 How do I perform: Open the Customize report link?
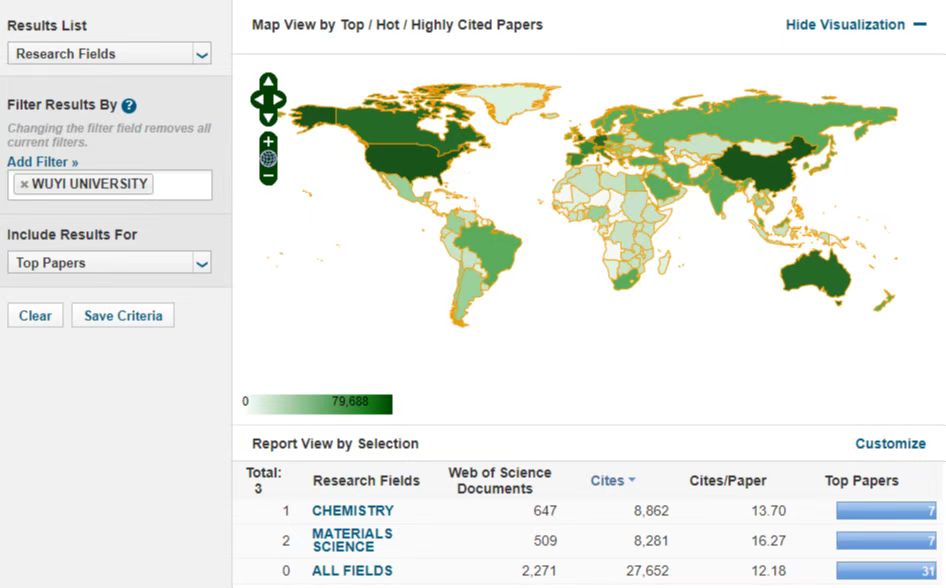(890, 444)
